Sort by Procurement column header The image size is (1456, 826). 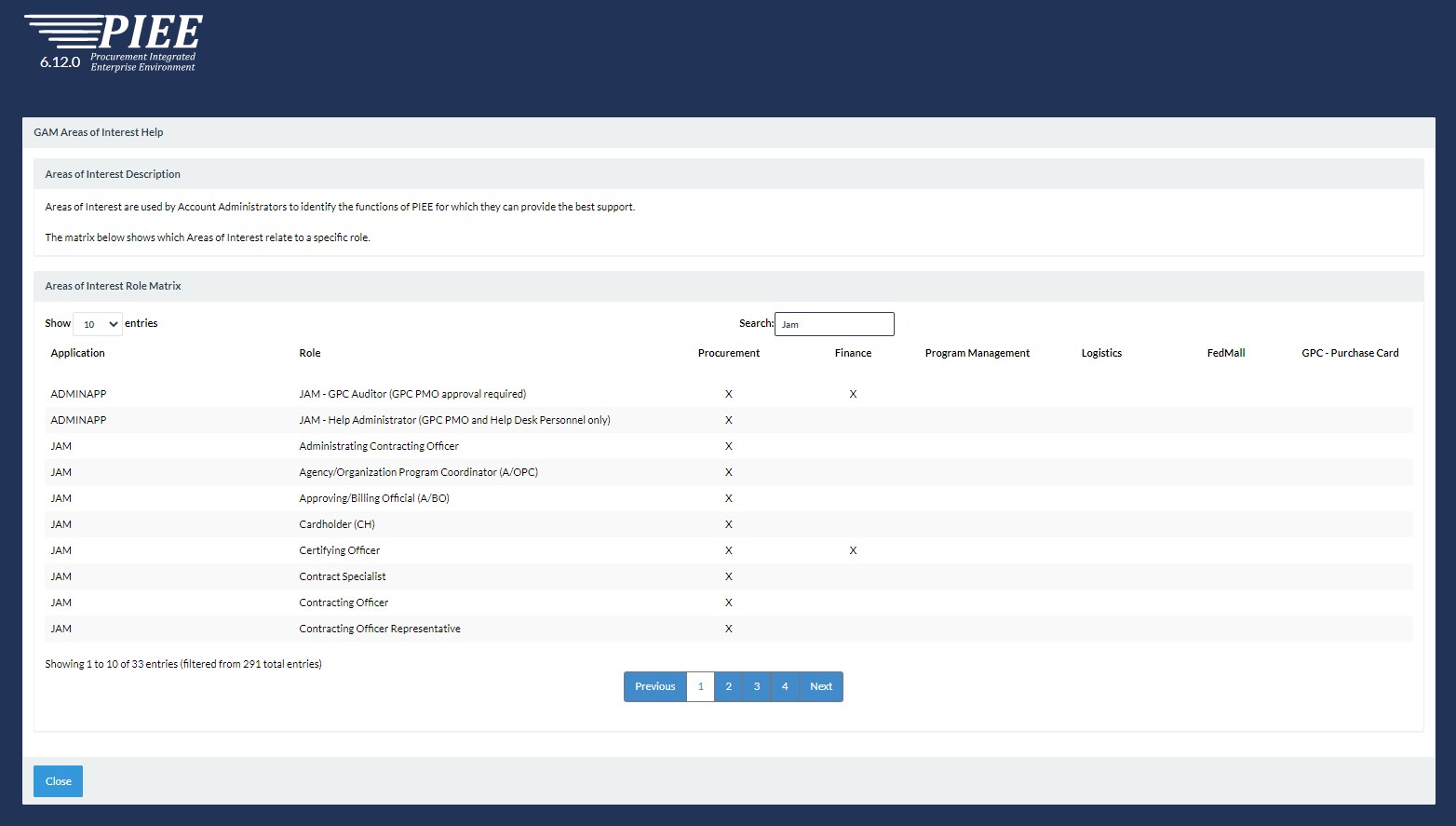[x=729, y=353]
